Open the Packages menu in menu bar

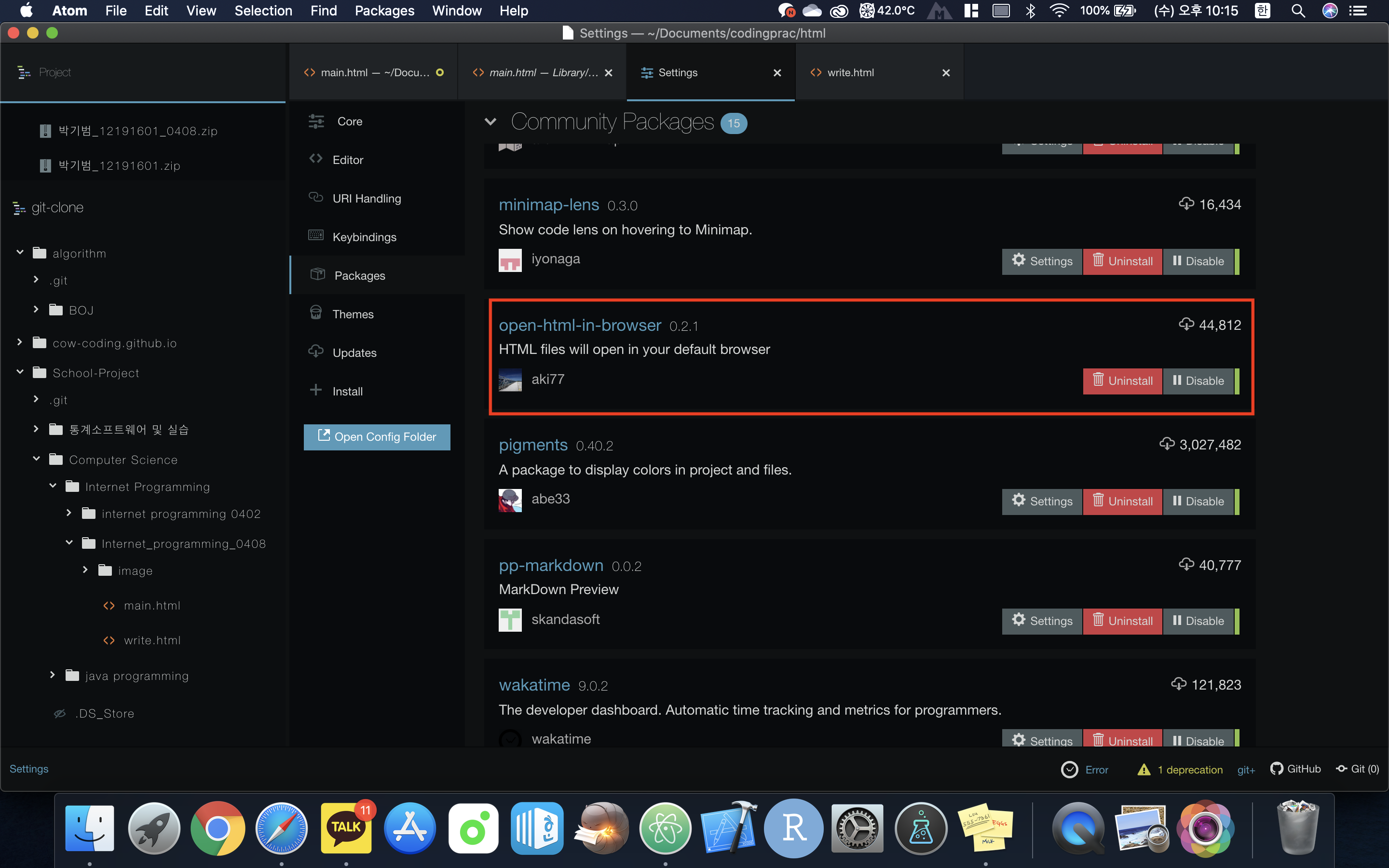(x=384, y=11)
